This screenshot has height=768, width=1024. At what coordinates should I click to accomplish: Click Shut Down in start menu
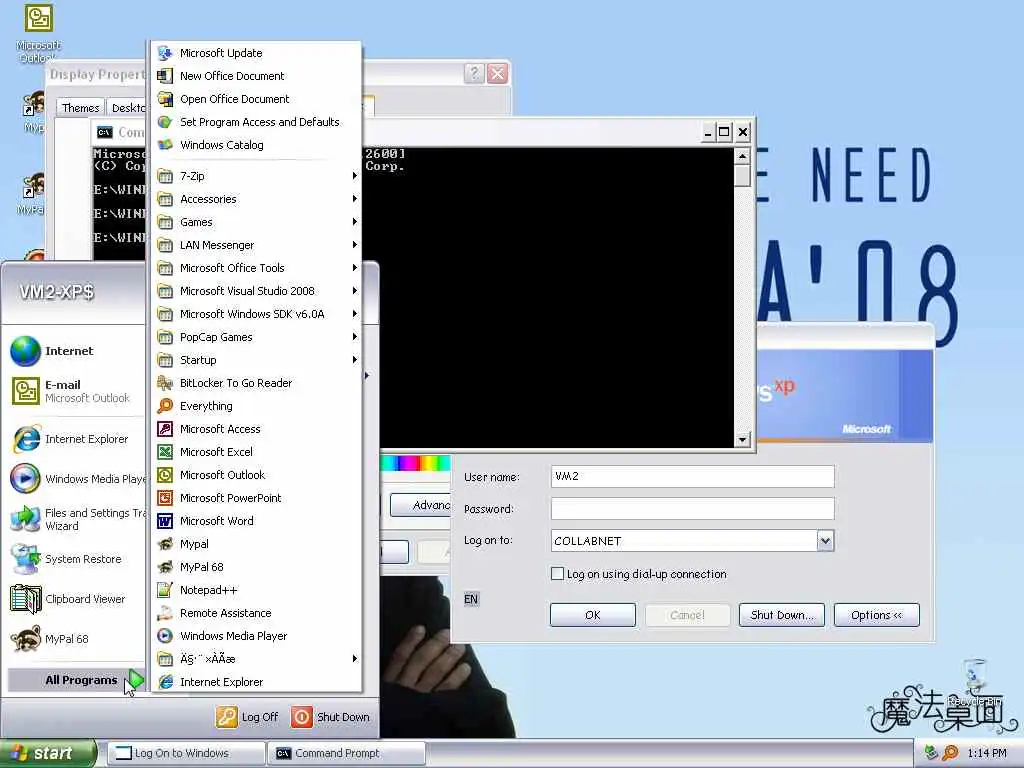tap(330, 717)
